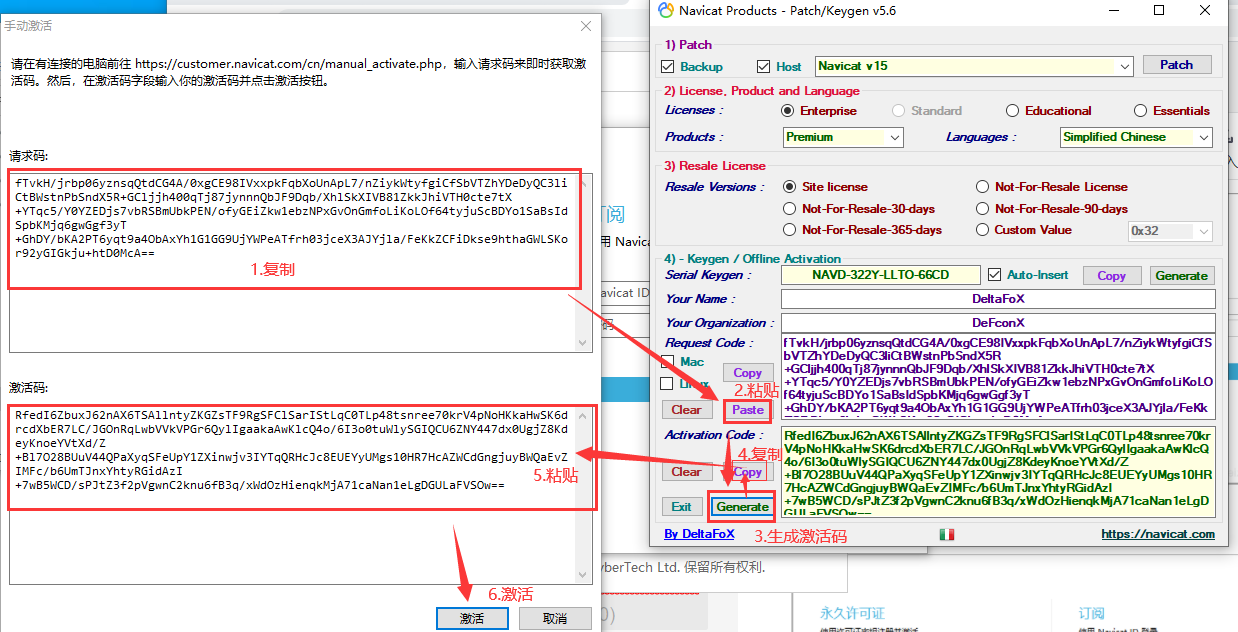
Task: Click the keygen app icon in title bar
Action: pos(667,11)
